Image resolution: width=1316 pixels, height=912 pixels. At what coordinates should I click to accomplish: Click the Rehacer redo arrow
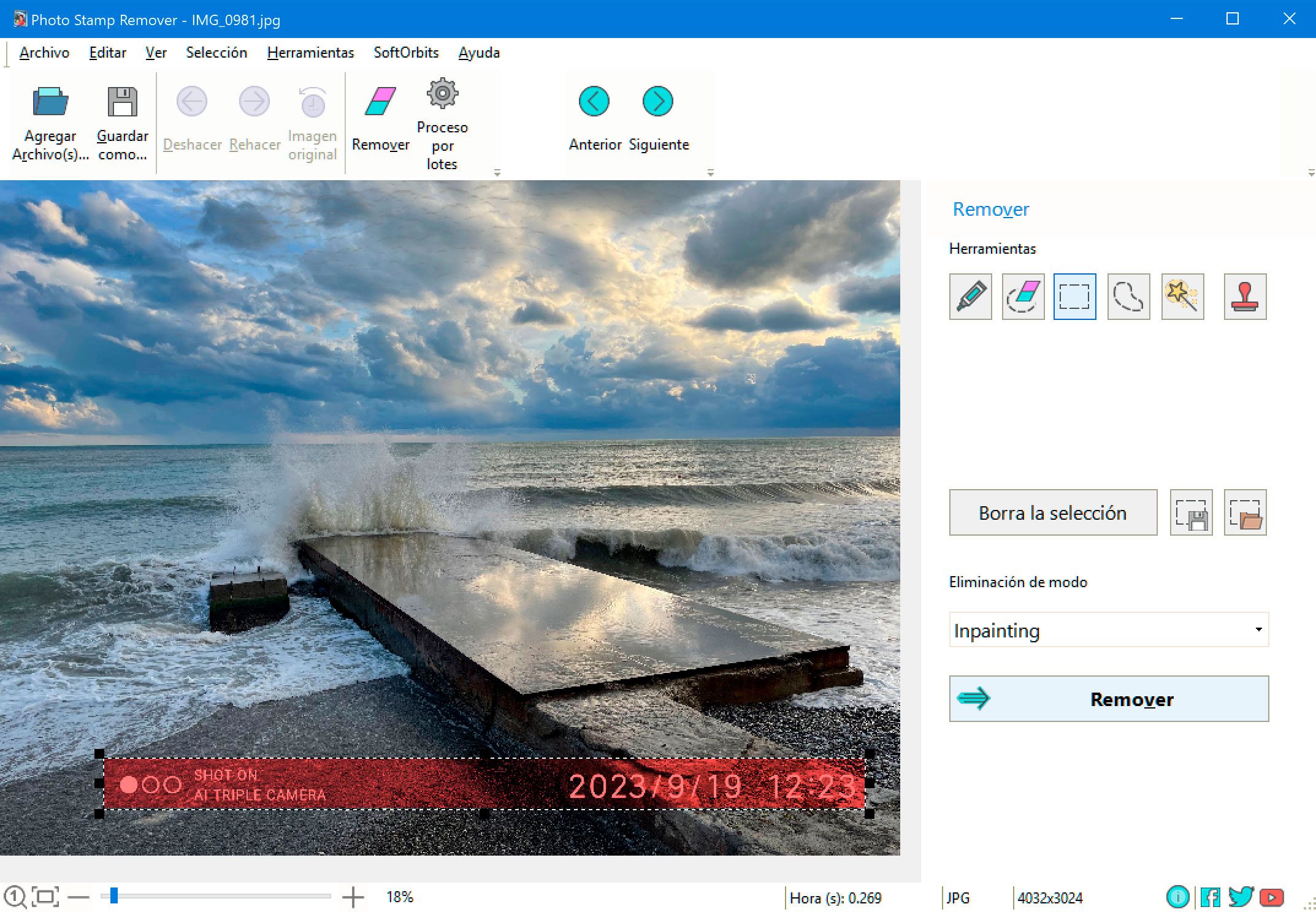pos(254,101)
